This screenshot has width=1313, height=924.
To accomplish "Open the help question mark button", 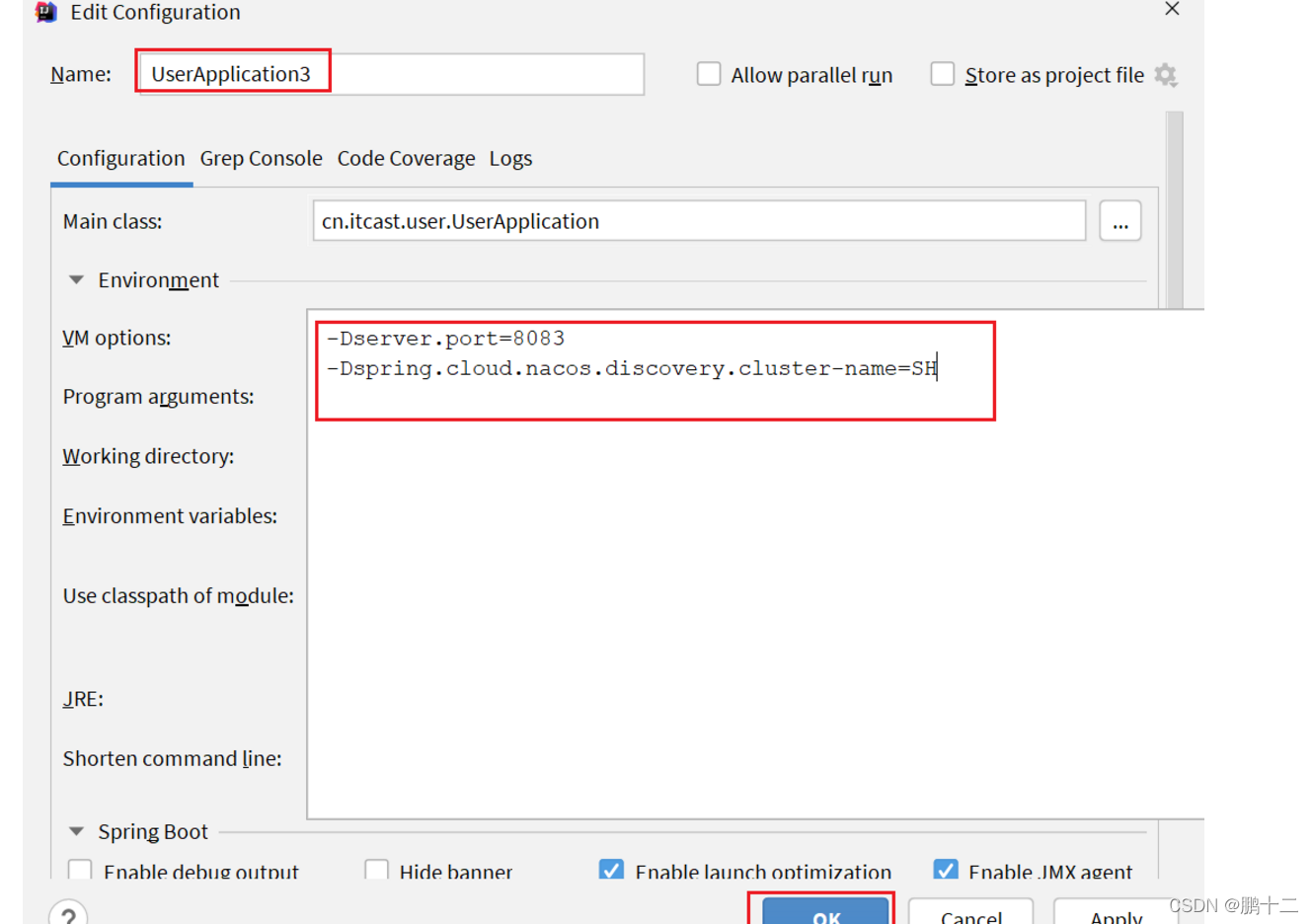I will click(x=68, y=913).
